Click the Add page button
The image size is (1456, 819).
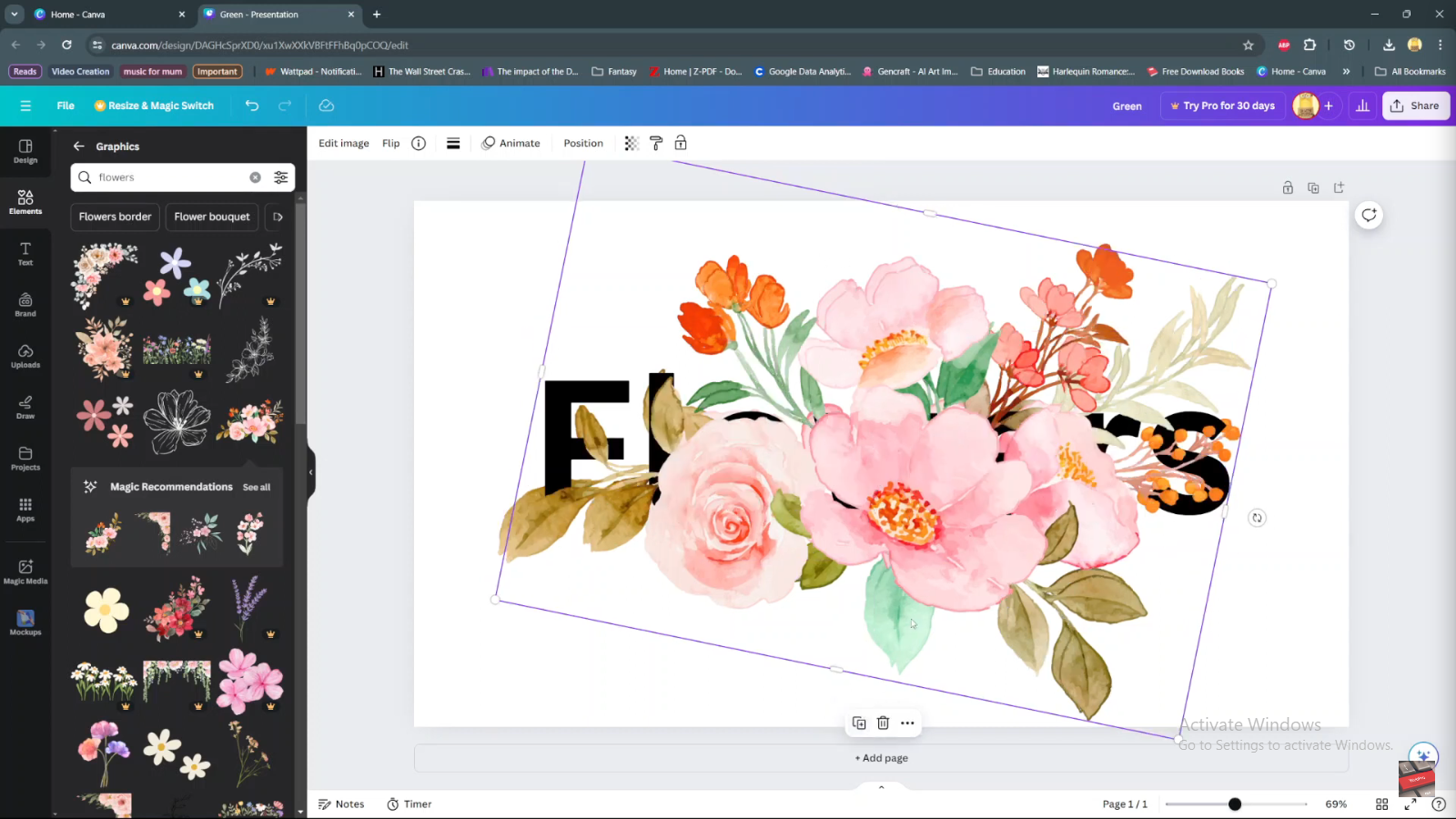tap(881, 758)
